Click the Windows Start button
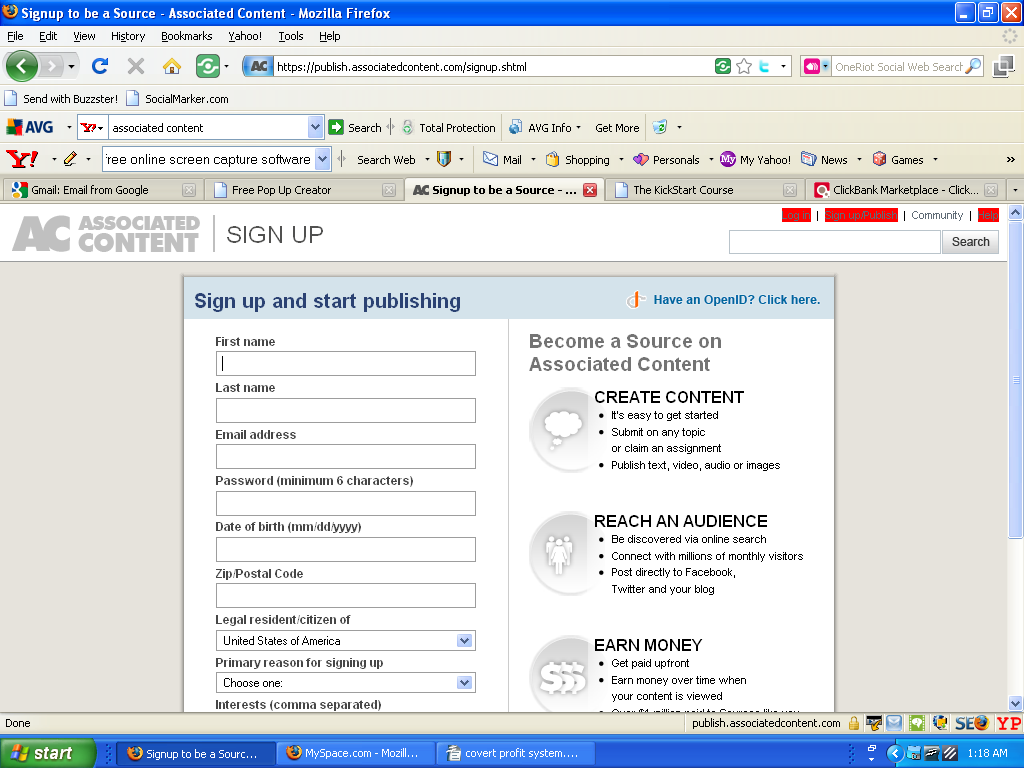Image resolution: width=1024 pixels, height=768 pixels. 47,753
